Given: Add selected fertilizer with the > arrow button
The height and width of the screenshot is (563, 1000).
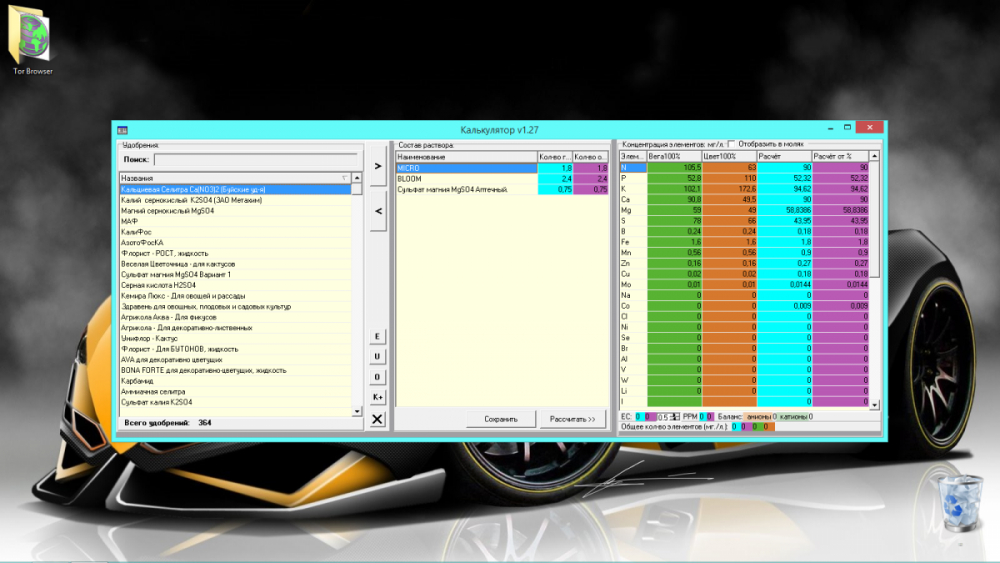Looking at the screenshot, I should pos(378,166).
